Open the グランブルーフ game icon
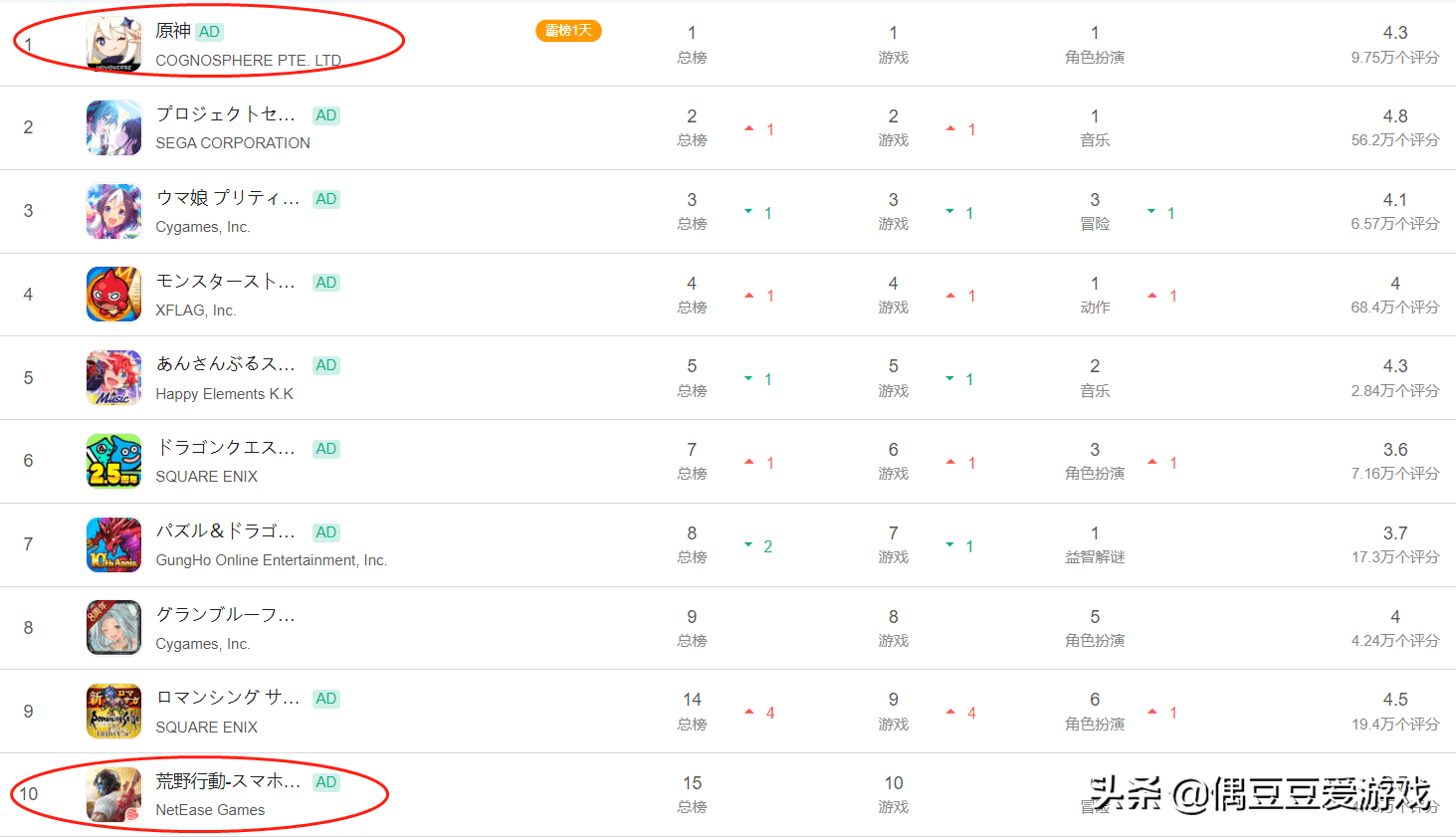Viewport: 1456px width, 837px height. [x=113, y=628]
